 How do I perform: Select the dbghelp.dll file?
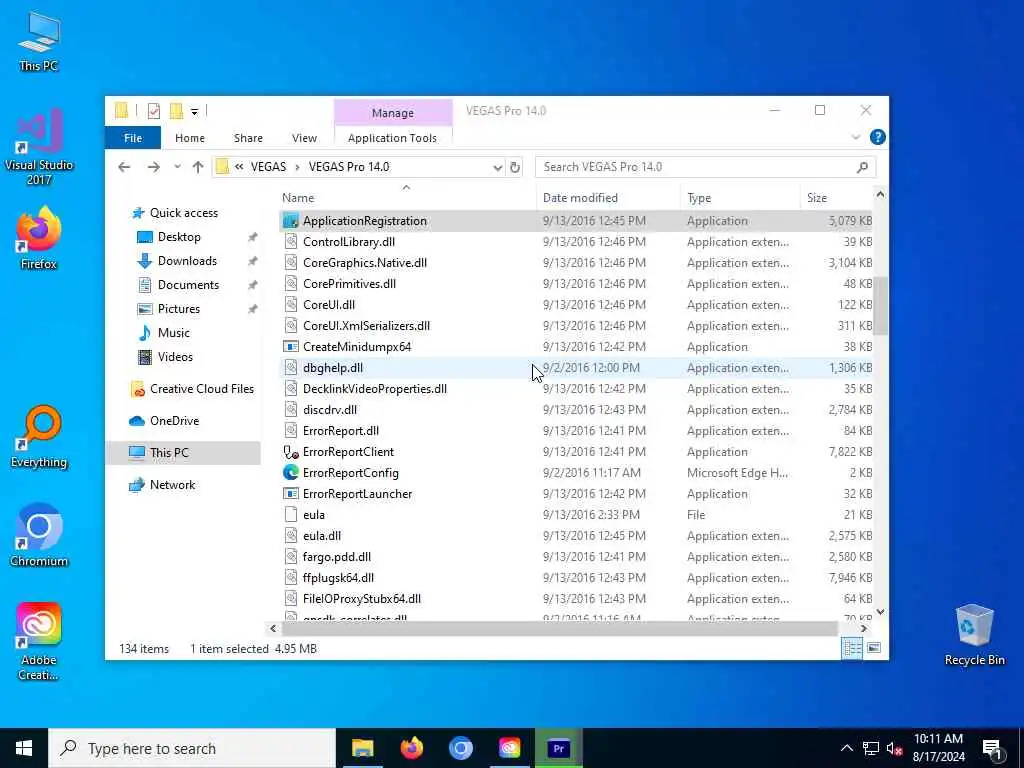[575, 368]
